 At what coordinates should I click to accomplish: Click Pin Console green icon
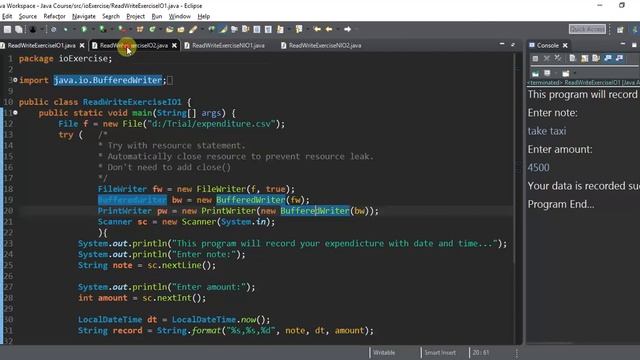(535, 73)
